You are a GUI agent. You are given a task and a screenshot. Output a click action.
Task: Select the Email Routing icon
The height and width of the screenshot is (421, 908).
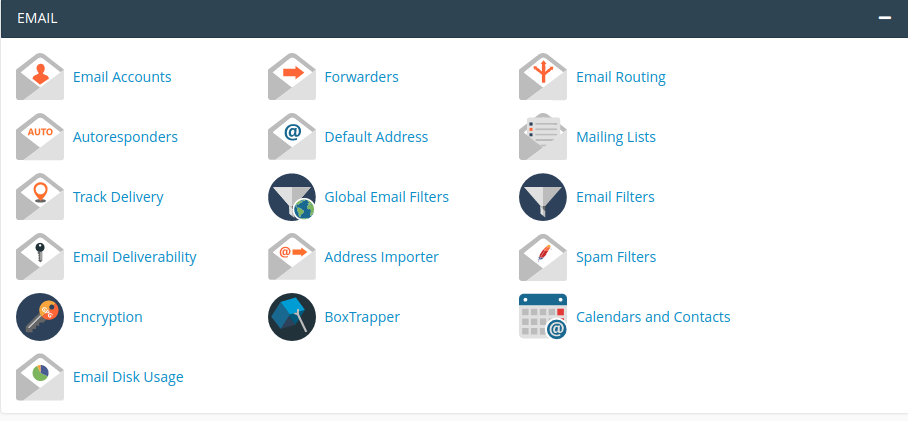pos(543,77)
